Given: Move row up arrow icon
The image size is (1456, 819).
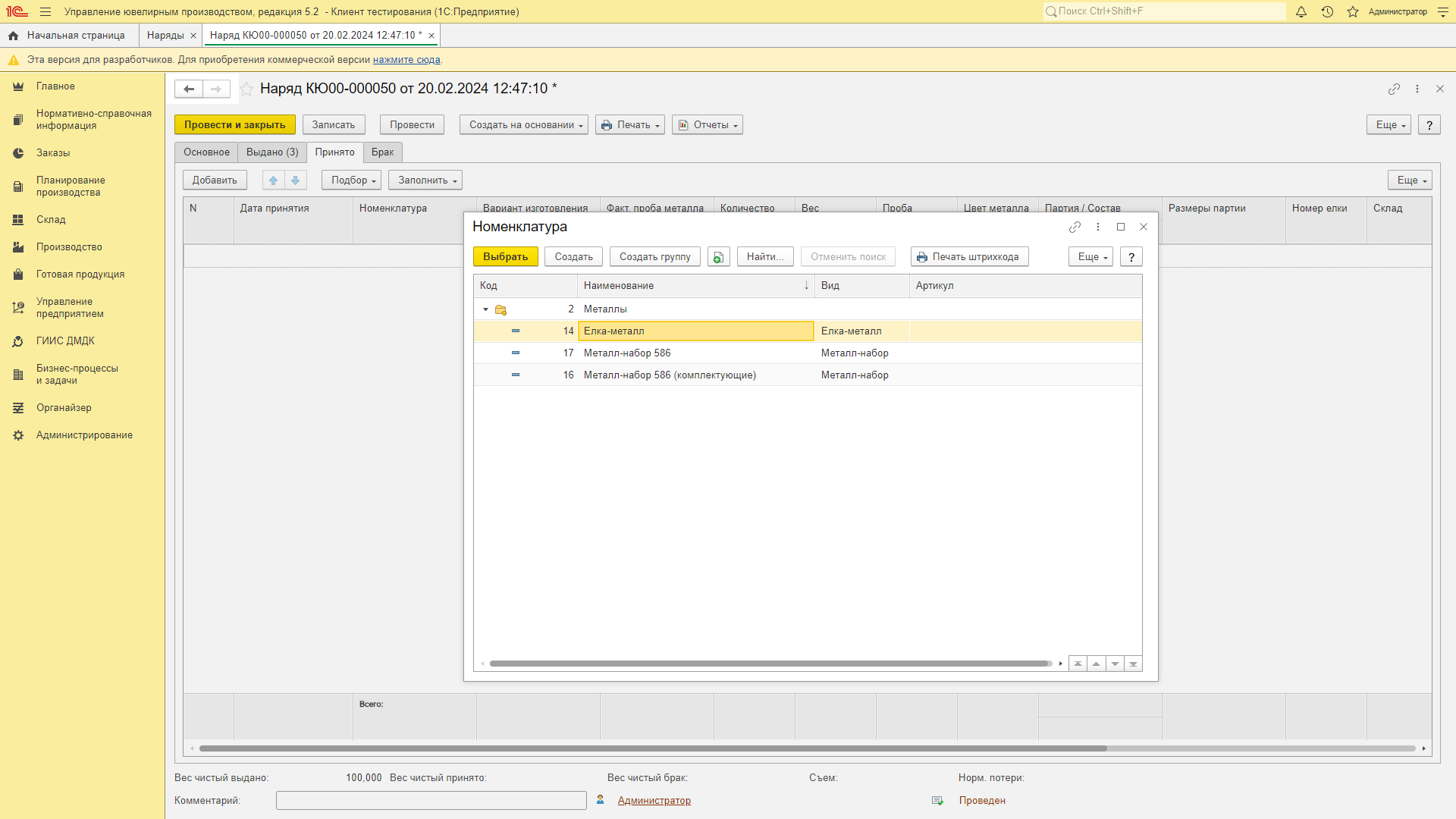Looking at the screenshot, I should [274, 180].
